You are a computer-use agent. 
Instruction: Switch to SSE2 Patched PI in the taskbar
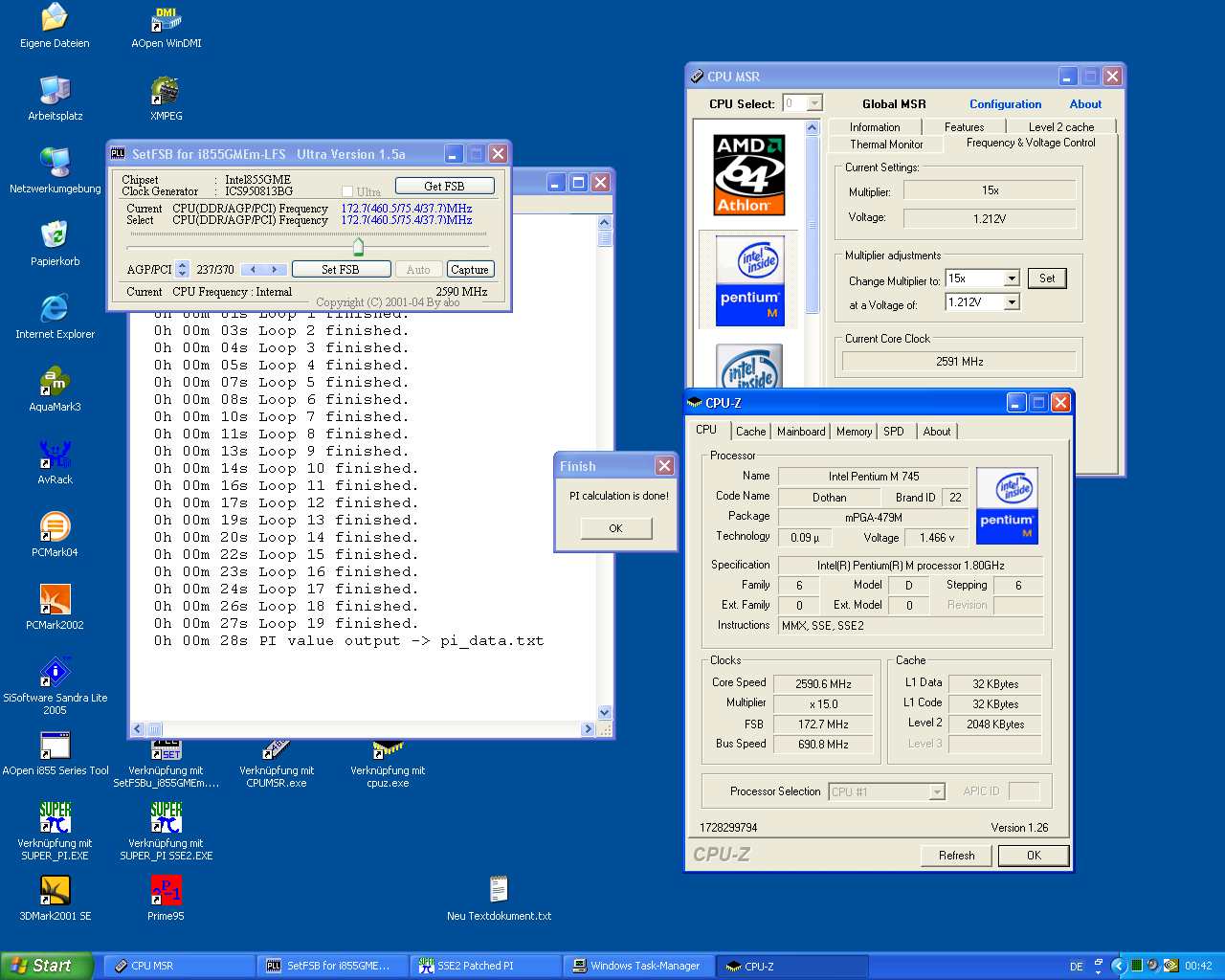(485, 966)
